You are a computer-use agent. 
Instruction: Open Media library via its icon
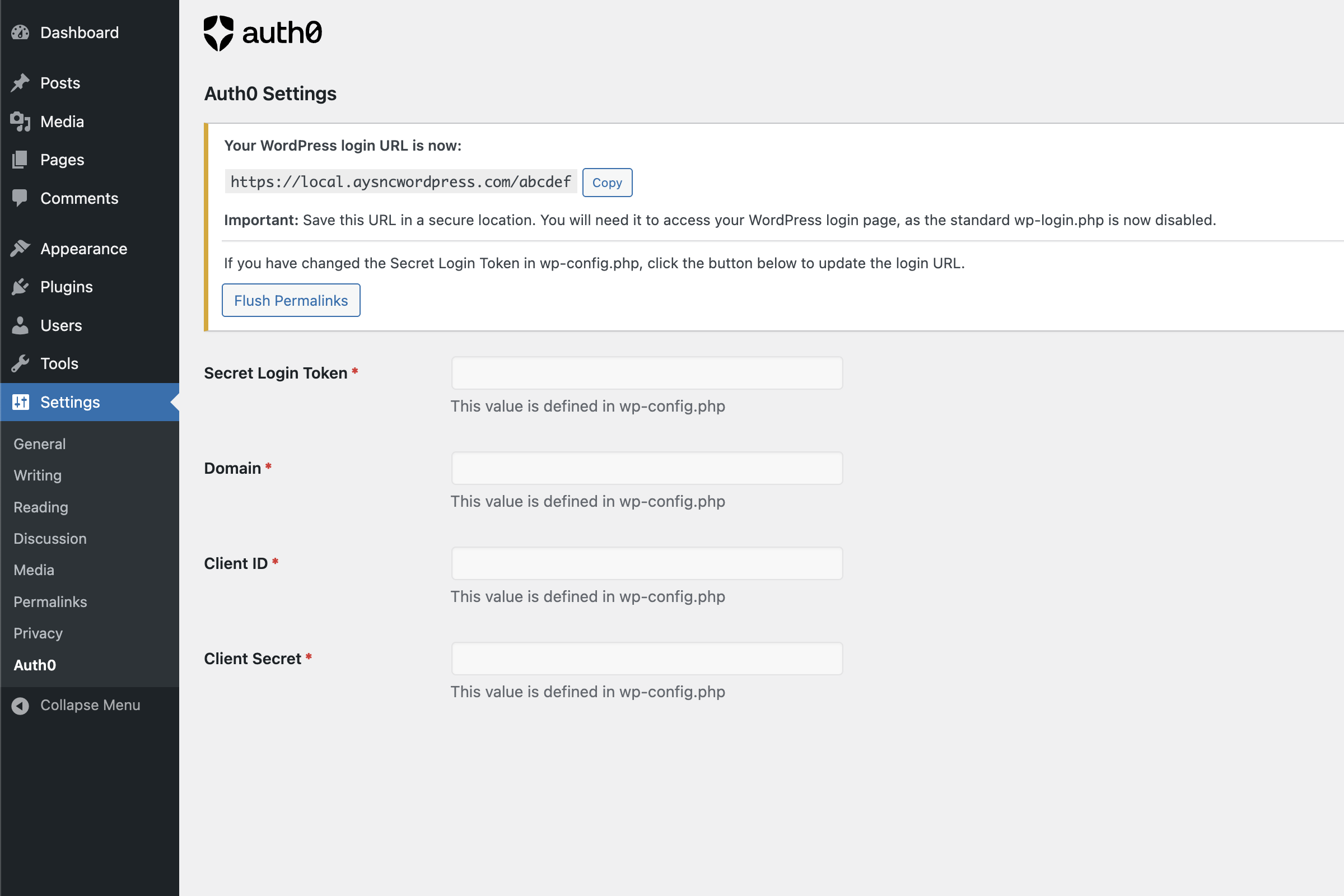coord(20,121)
